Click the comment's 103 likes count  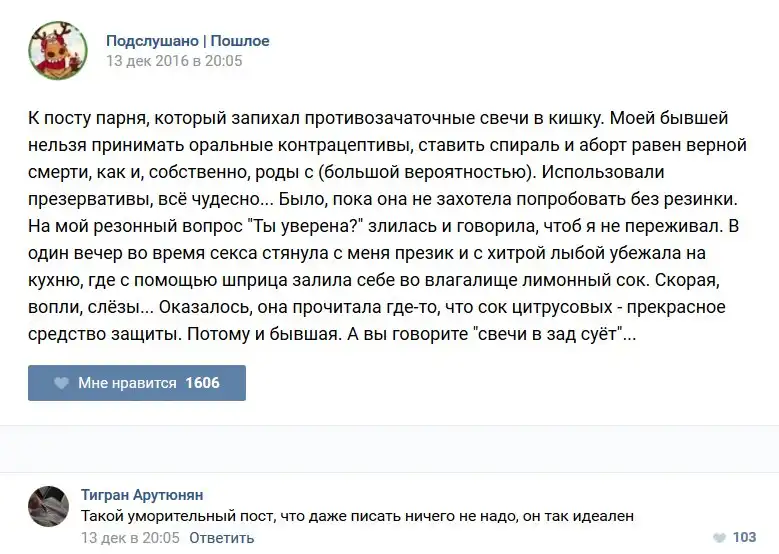[x=744, y=538]
